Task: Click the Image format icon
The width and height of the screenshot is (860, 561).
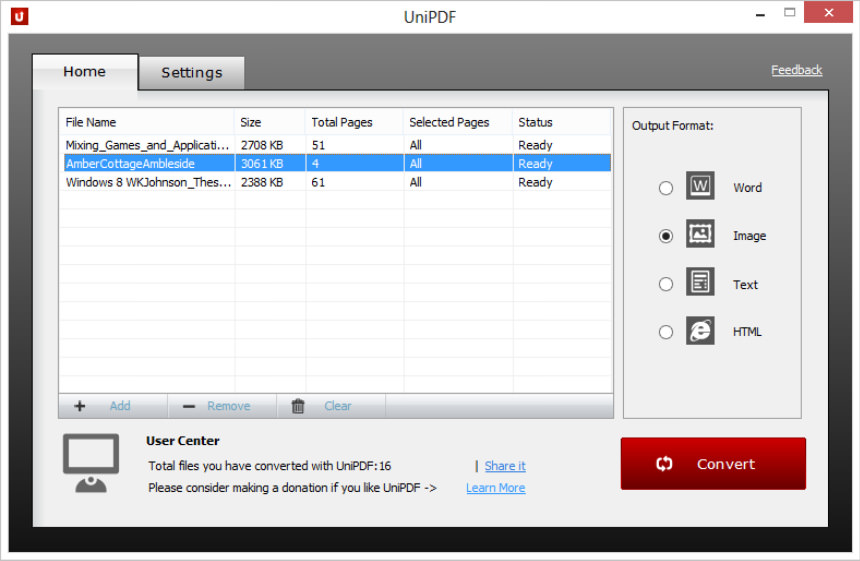Action: point(700,235)
